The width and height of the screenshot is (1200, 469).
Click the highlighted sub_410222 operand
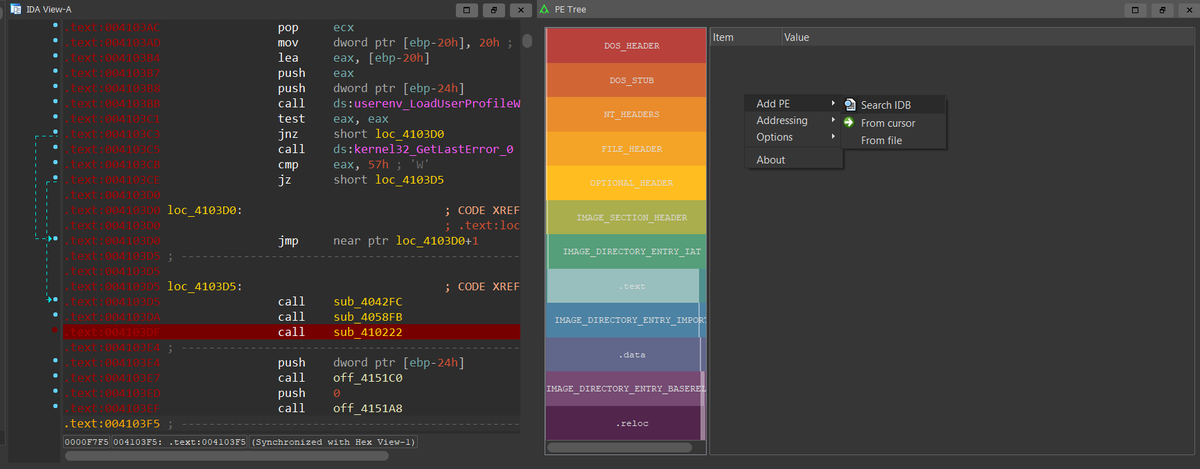(x=368, y=331)
